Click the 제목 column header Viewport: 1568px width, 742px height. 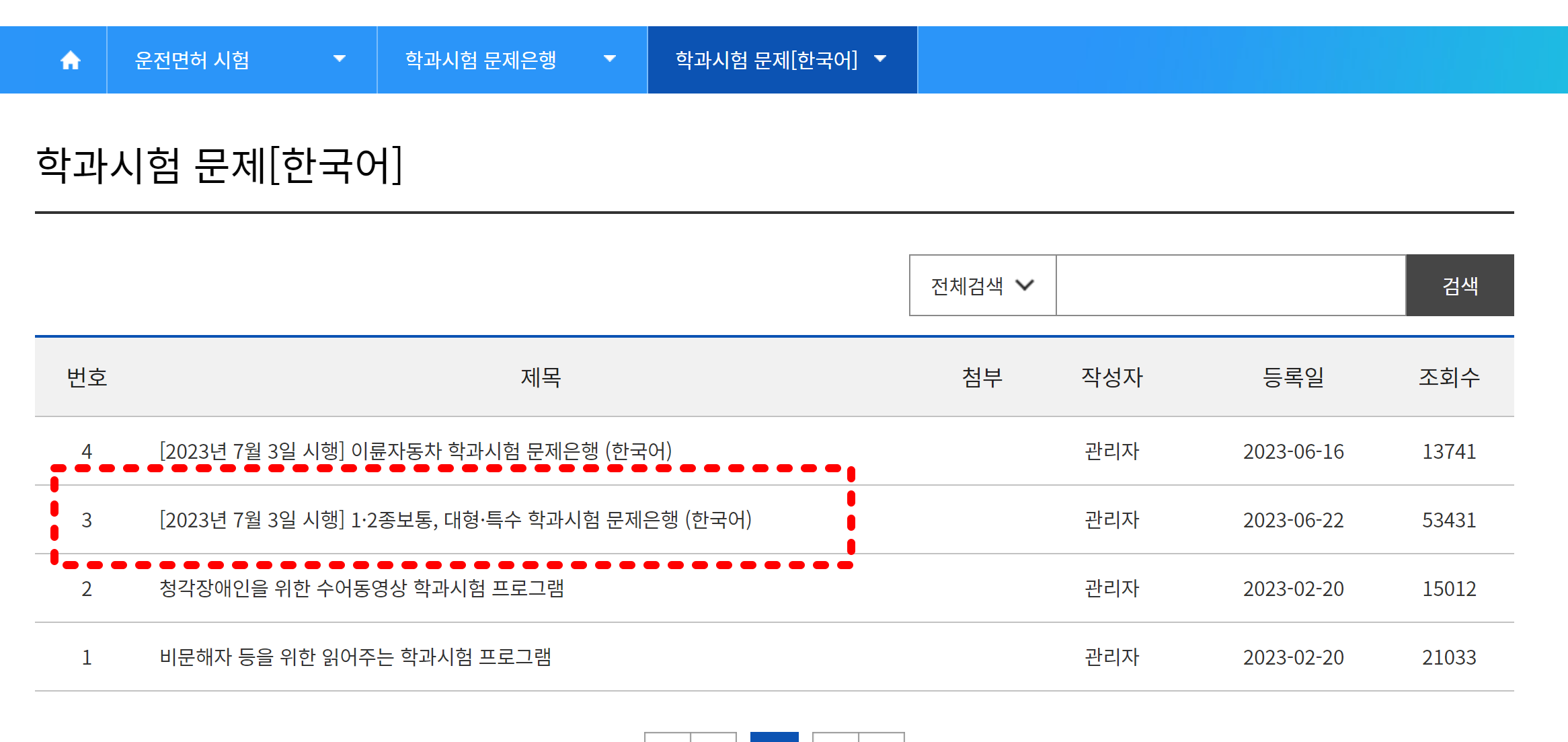(x=541, y=377)
